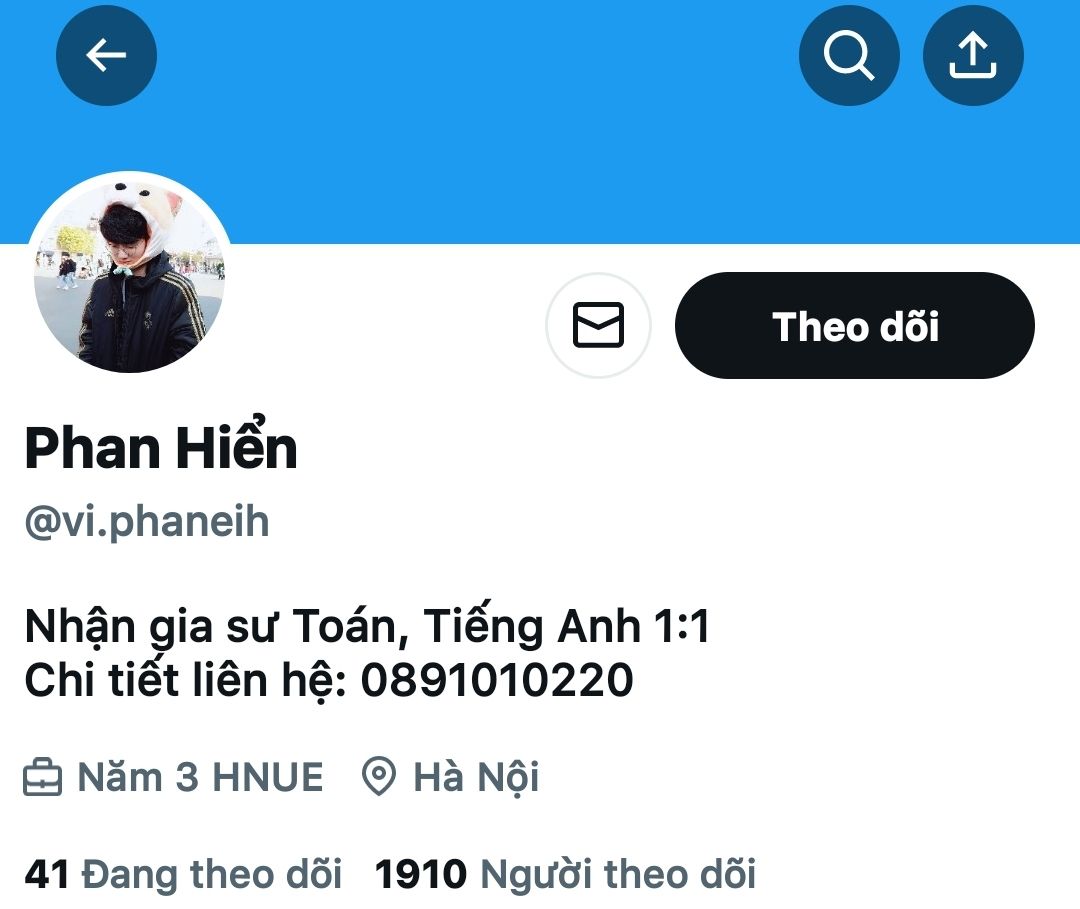Click the bio line about gia sư Toán
Image resolution: width=1080 pixels, height=909 pixels.
coord(366,626)
